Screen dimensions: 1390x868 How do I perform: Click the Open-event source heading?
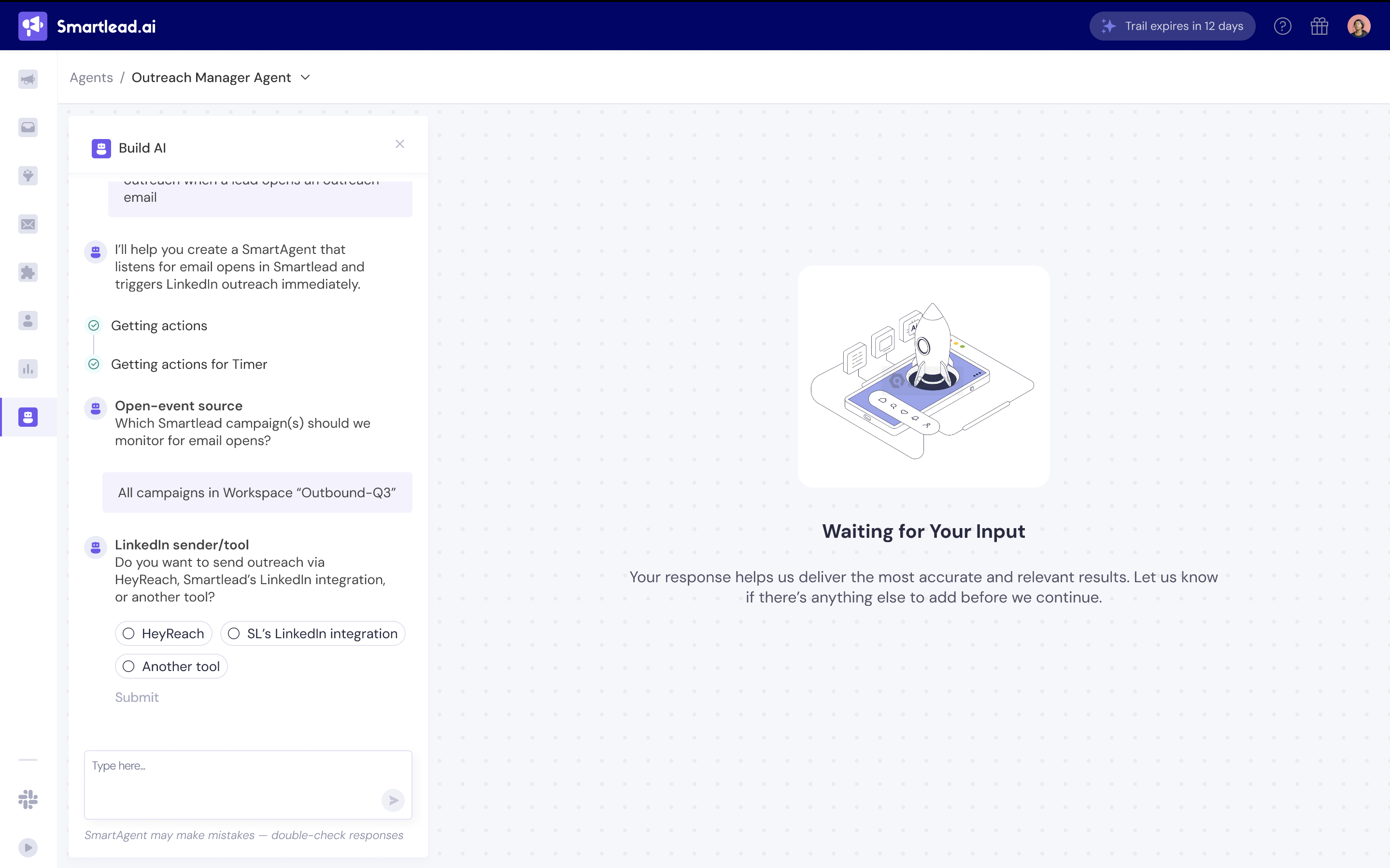[x=179, y=406]
